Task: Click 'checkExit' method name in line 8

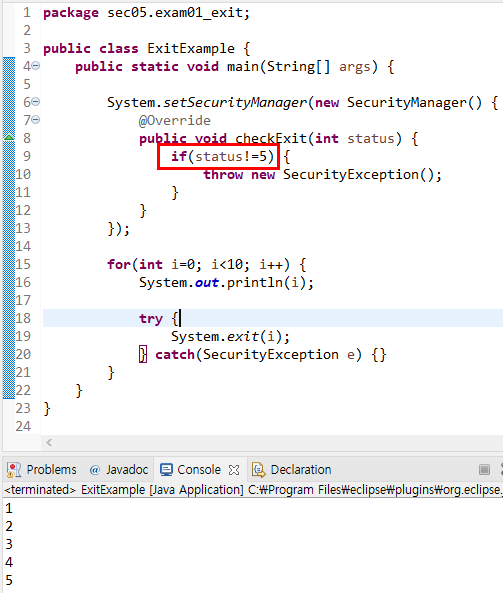Action: [x=270, y=138]
